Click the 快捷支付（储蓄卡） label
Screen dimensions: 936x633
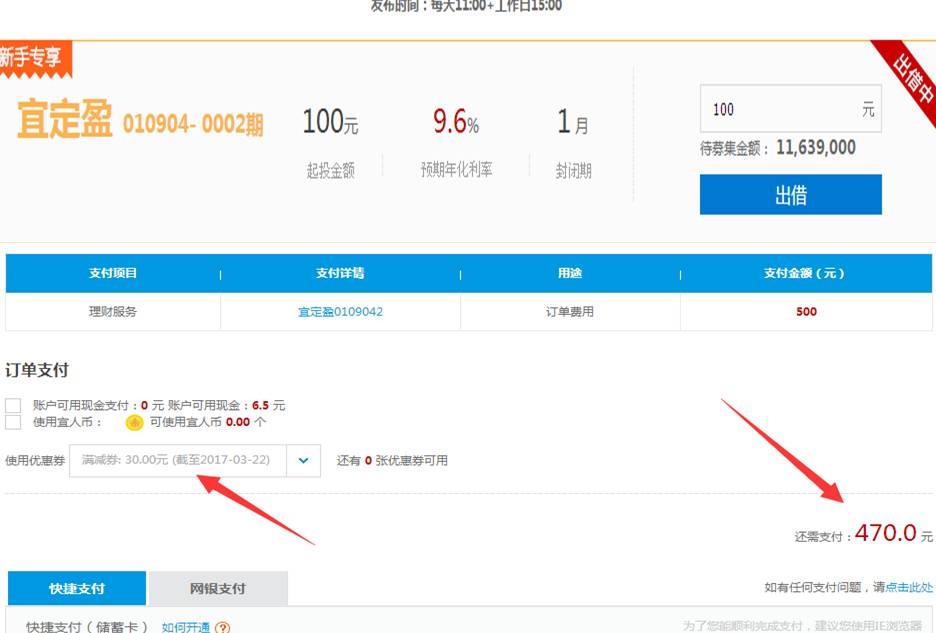pyautogui.click(x=87, y=627)
